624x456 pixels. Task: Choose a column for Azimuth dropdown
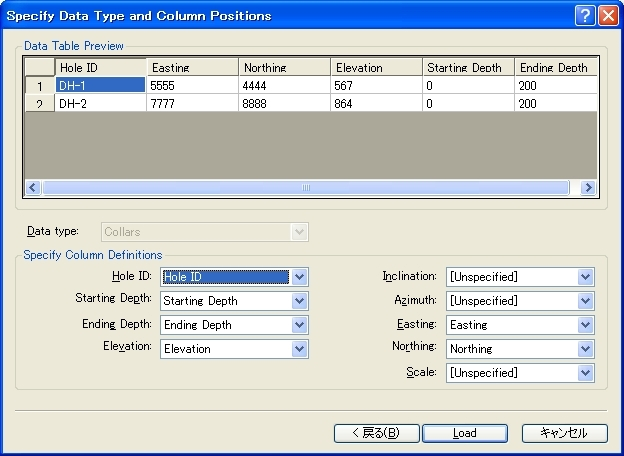pos(586,301)
